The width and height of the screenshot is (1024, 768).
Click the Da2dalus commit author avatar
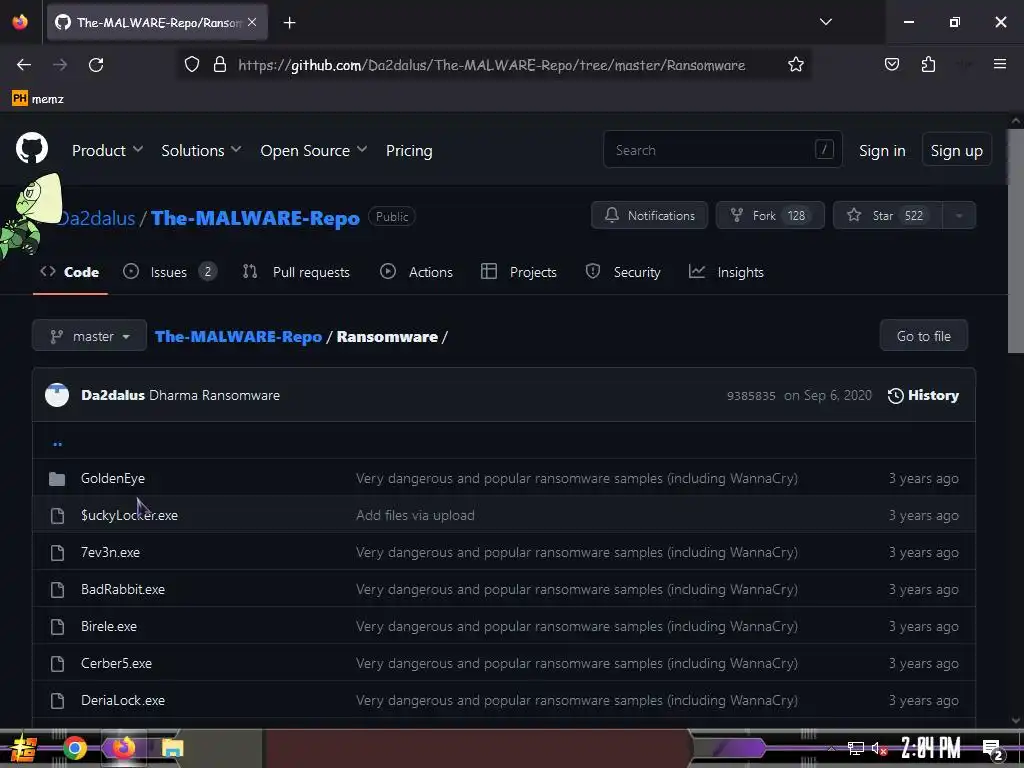tap(57, 395)
